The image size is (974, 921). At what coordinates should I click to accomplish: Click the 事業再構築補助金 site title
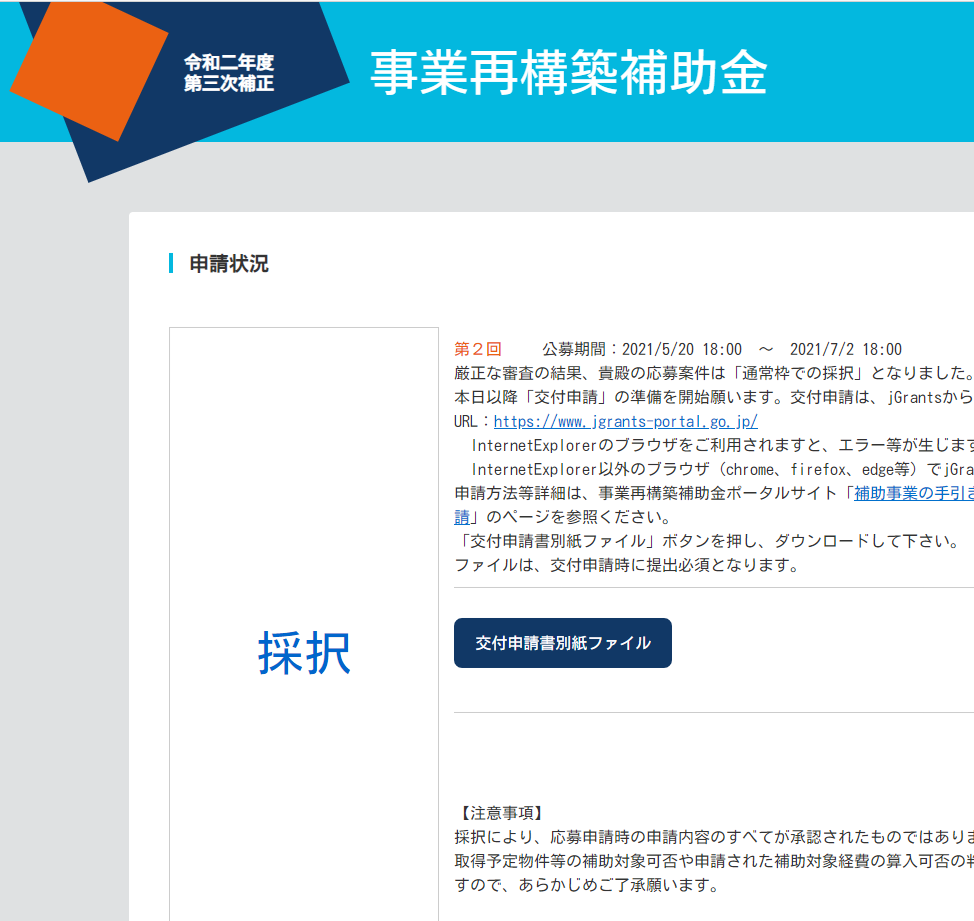(568, 73)
